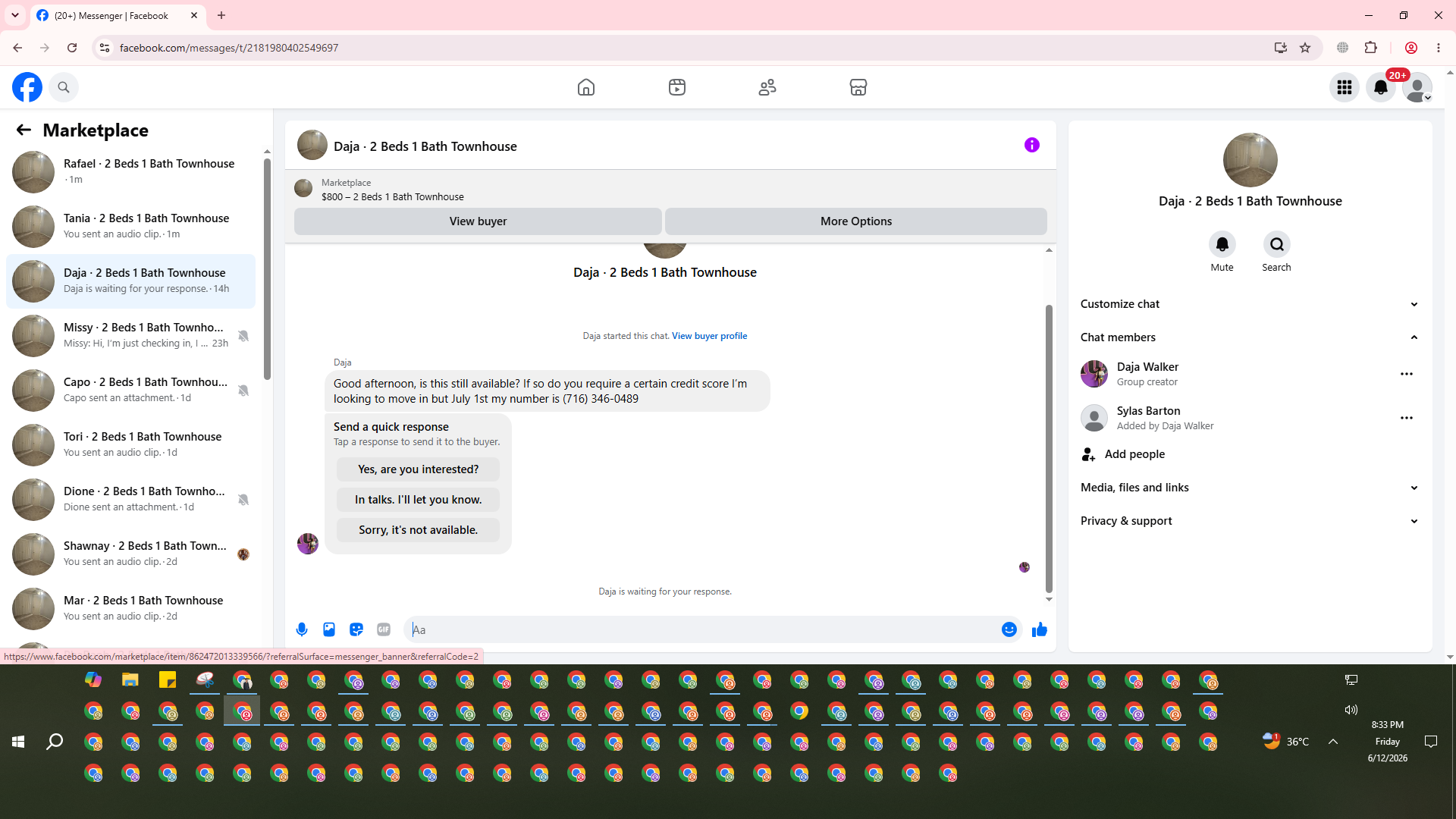Open a new browser tab
Screen dimensions: 1456x819
[221, 15]
